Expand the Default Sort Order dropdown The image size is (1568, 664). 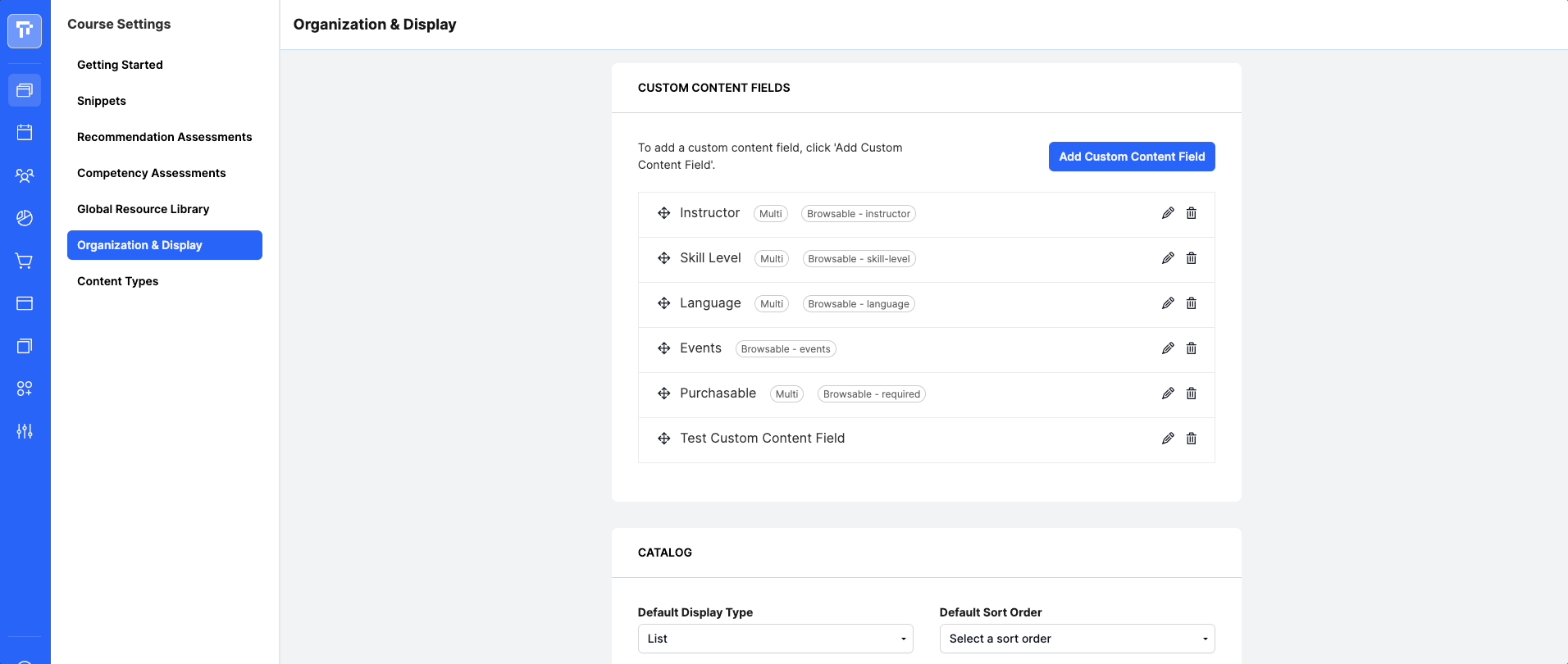click(1077, 639)
